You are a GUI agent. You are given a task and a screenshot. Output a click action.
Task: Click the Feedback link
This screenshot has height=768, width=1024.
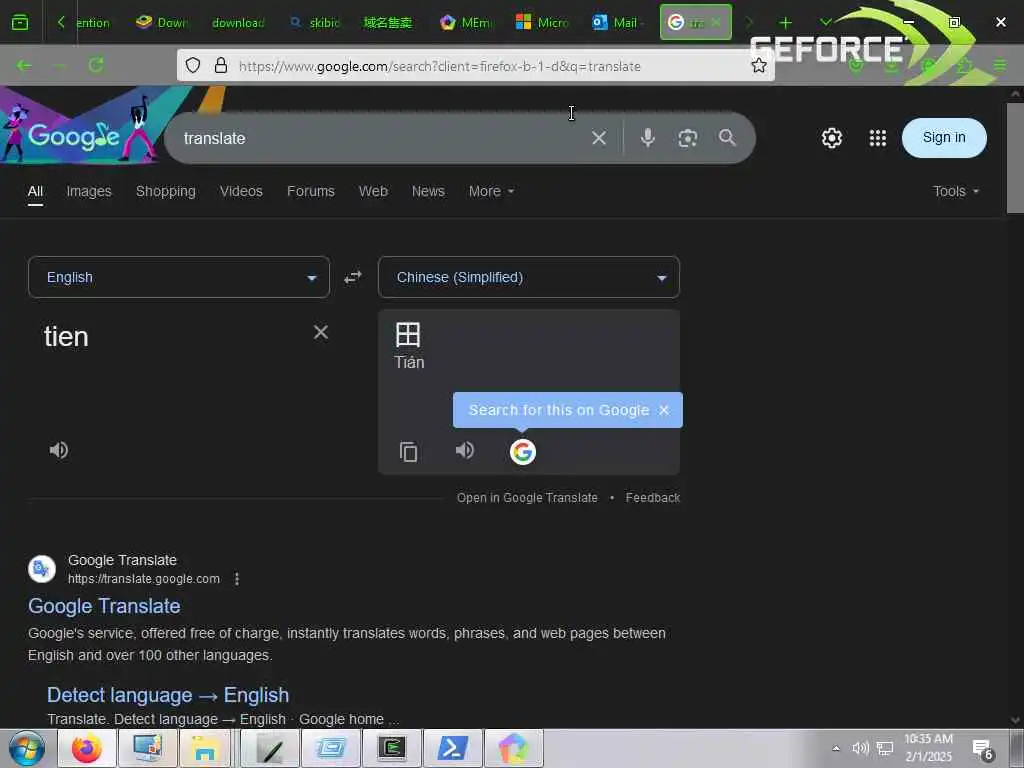coord(652,498)
